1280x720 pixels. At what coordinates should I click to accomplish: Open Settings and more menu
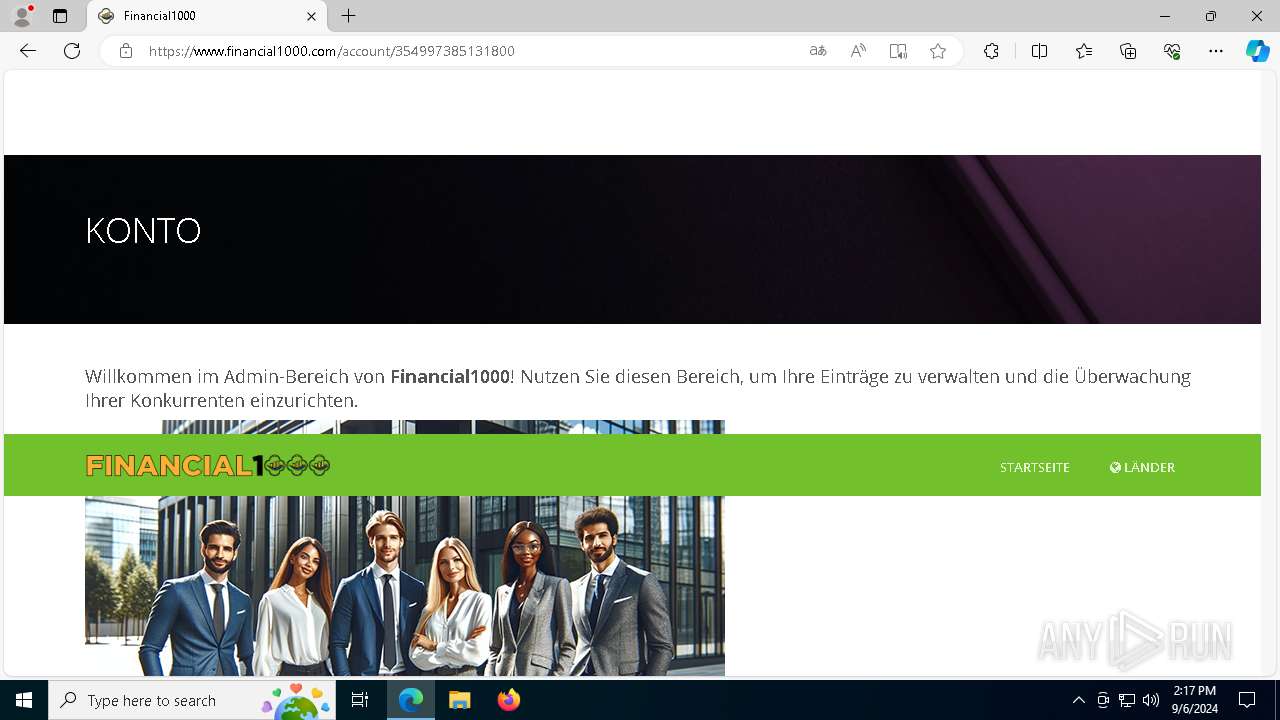1216,51
